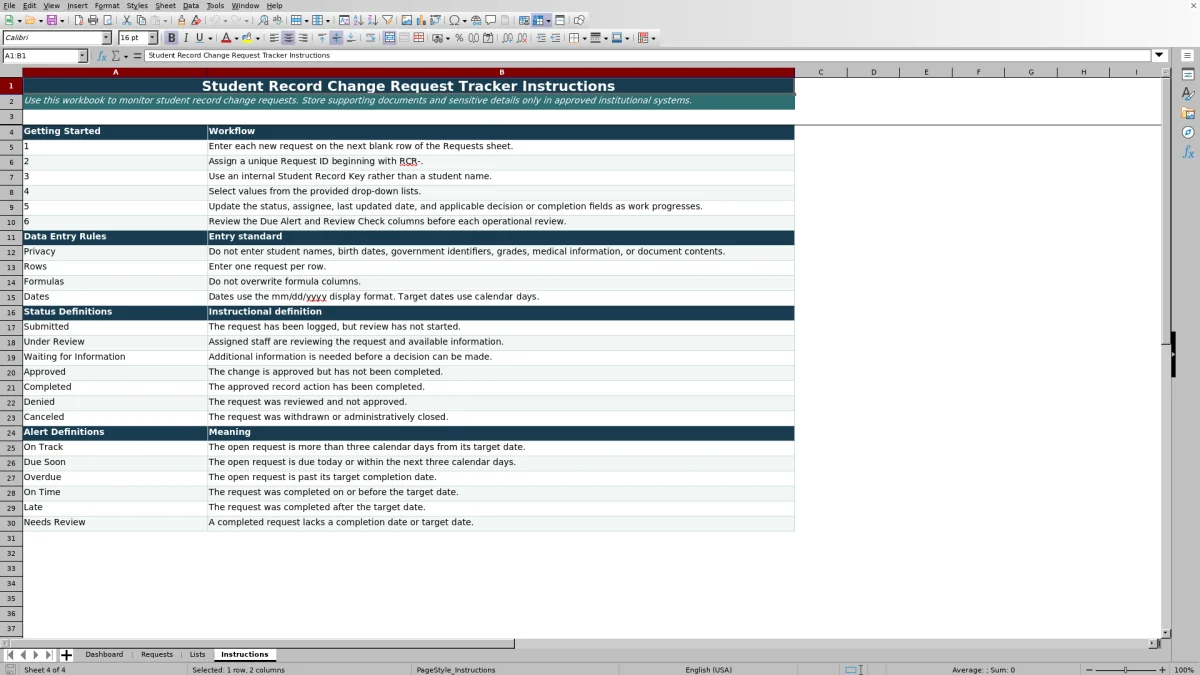Click the Name Box field showing A1:B1
1200x675 pixels.
pyautogui.click(x=39, y=56)
